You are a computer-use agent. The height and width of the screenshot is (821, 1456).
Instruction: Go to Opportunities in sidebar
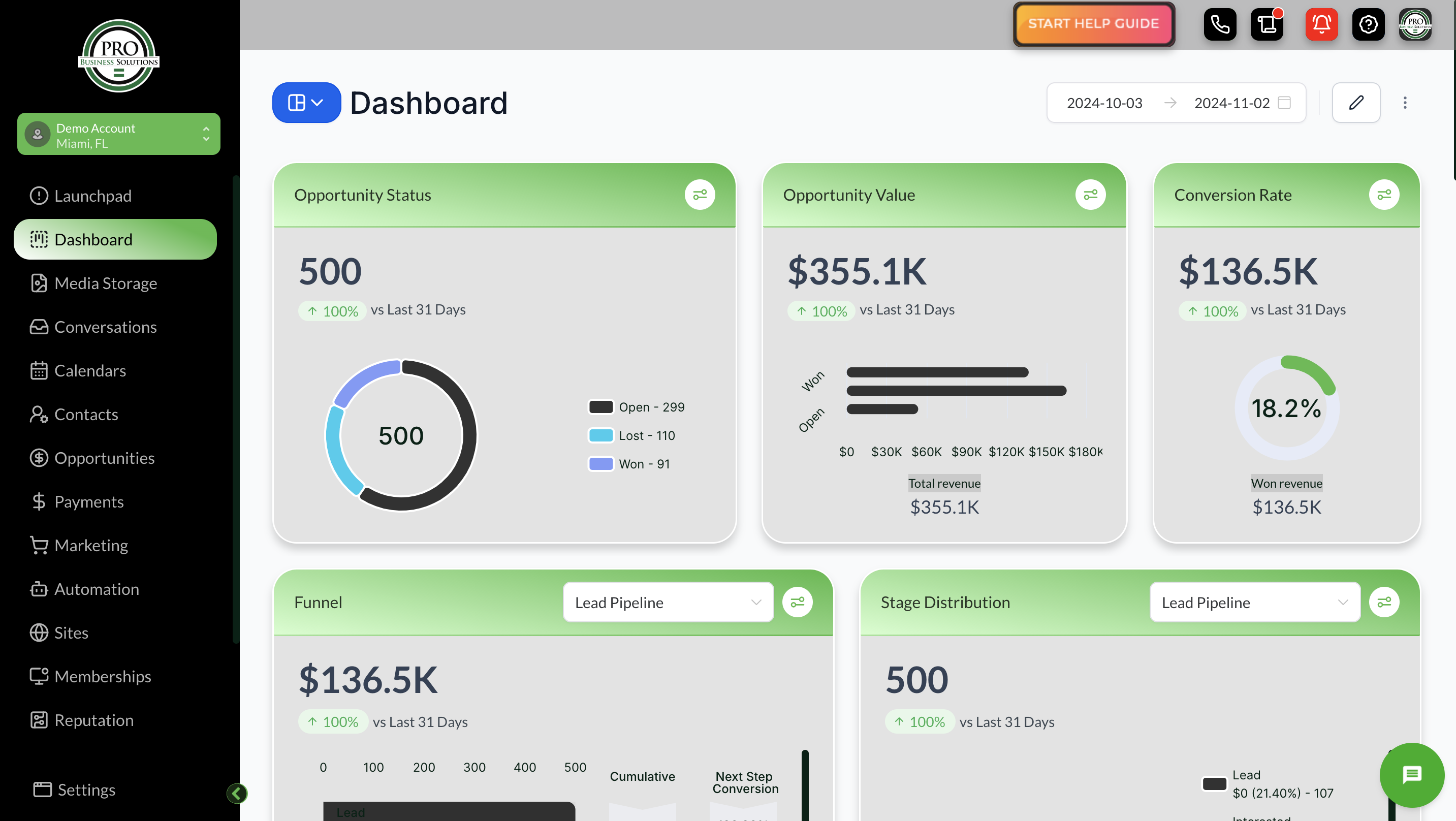pyautogui.click(x=104, y=458)
